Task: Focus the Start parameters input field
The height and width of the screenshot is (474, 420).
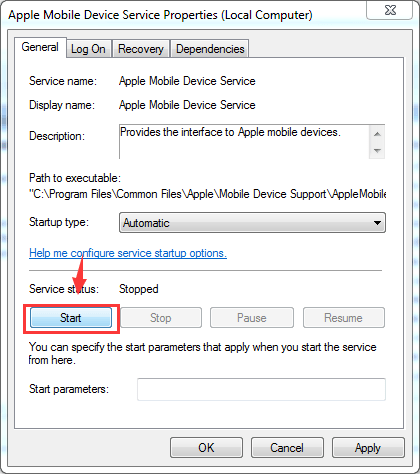Action: (261, 389)
